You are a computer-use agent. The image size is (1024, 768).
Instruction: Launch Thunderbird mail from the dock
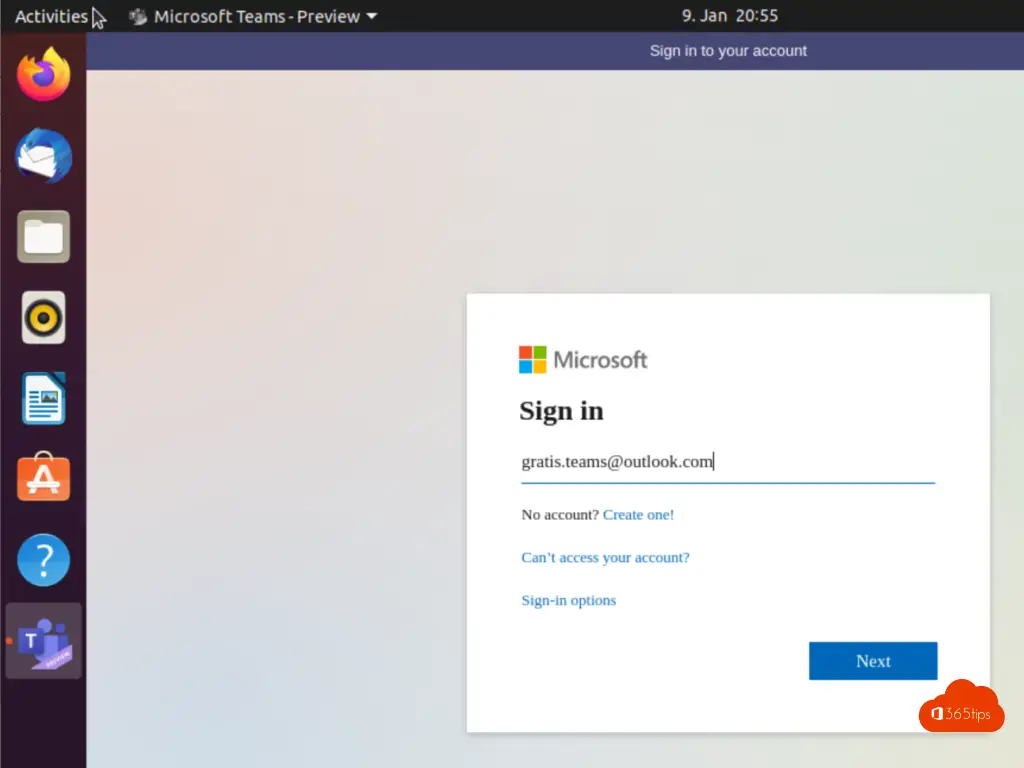(x=44, y=156)
